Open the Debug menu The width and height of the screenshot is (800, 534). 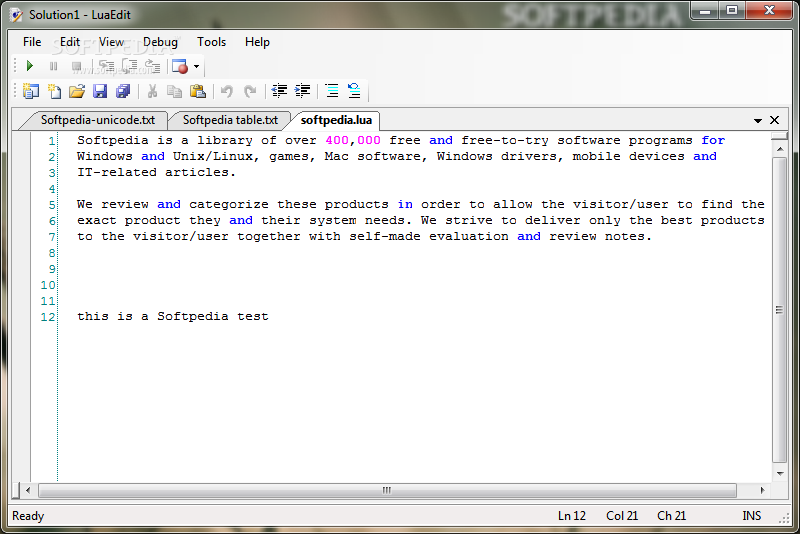coord(160,42)
